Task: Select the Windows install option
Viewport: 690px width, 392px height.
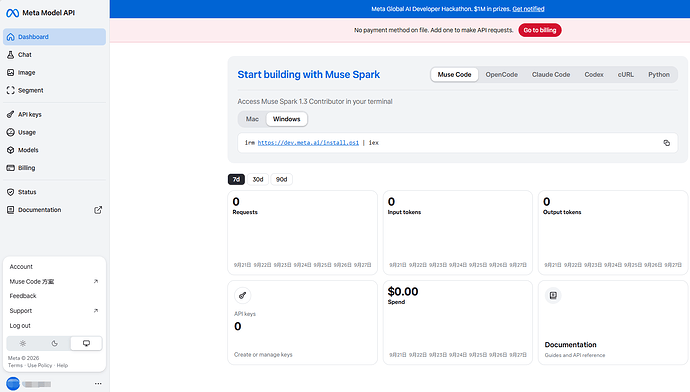Action: pos(286,119)
